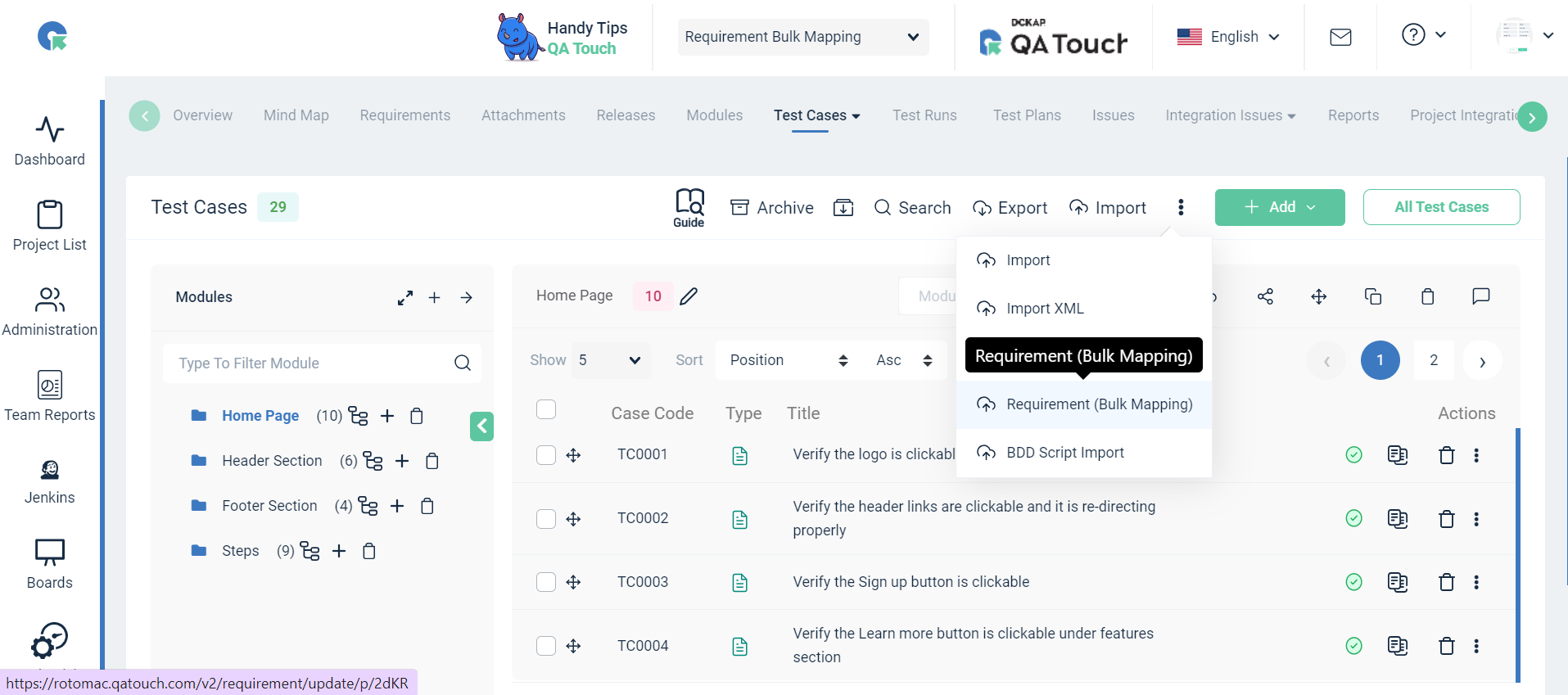
Task: Open document icon for TC0003 actions
Action: point(1398,582)
